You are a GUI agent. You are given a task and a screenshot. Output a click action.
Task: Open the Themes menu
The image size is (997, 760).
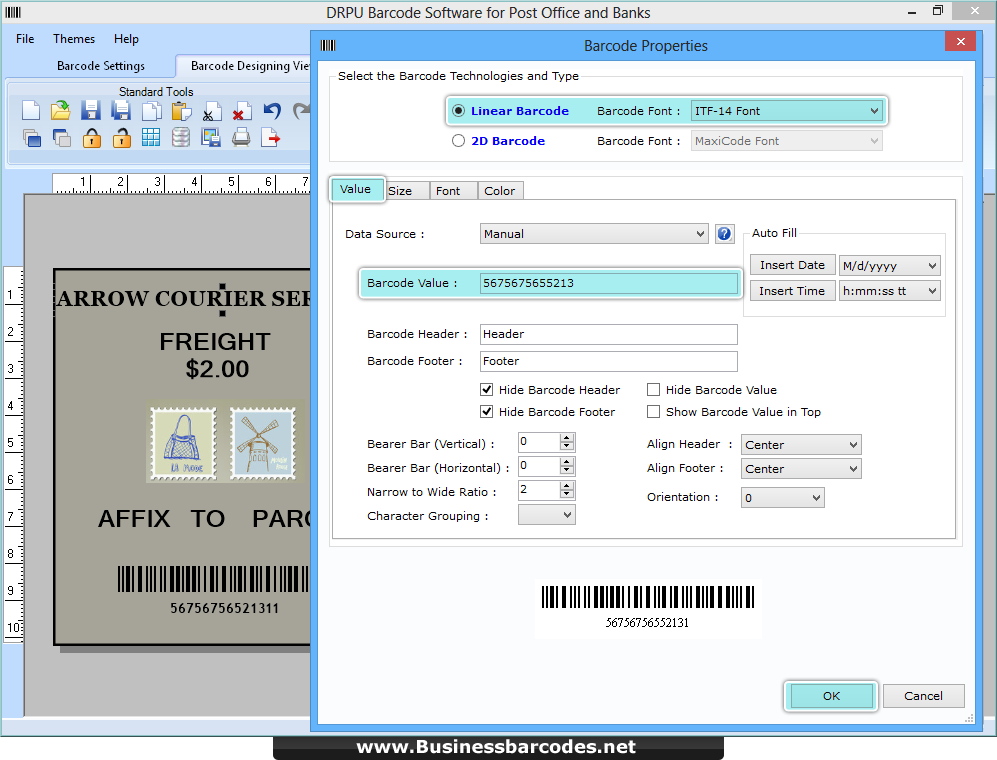pyautogui.click(x=73, y=38)
